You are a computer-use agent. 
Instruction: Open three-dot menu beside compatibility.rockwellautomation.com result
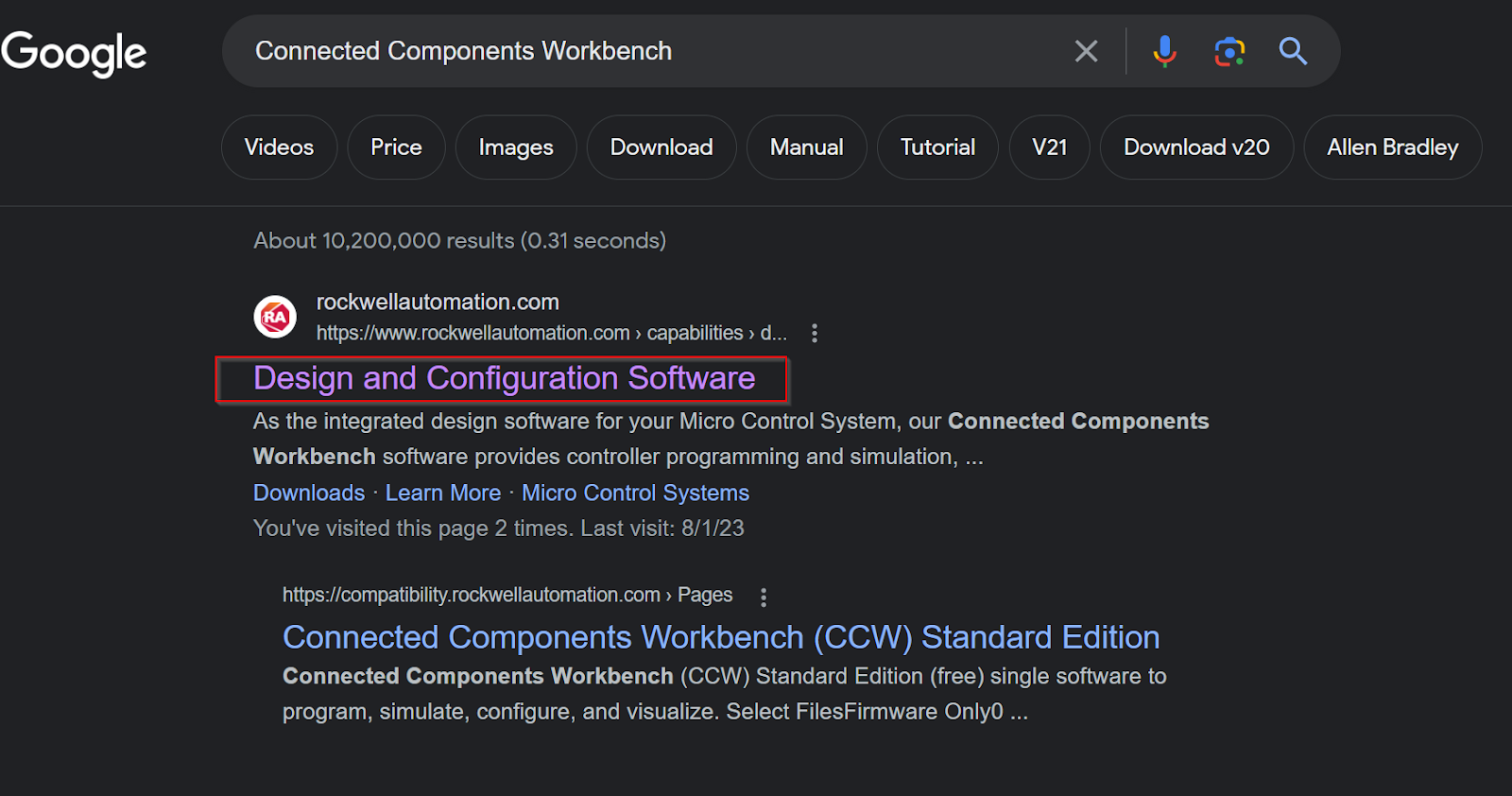[x=764, y=597]
